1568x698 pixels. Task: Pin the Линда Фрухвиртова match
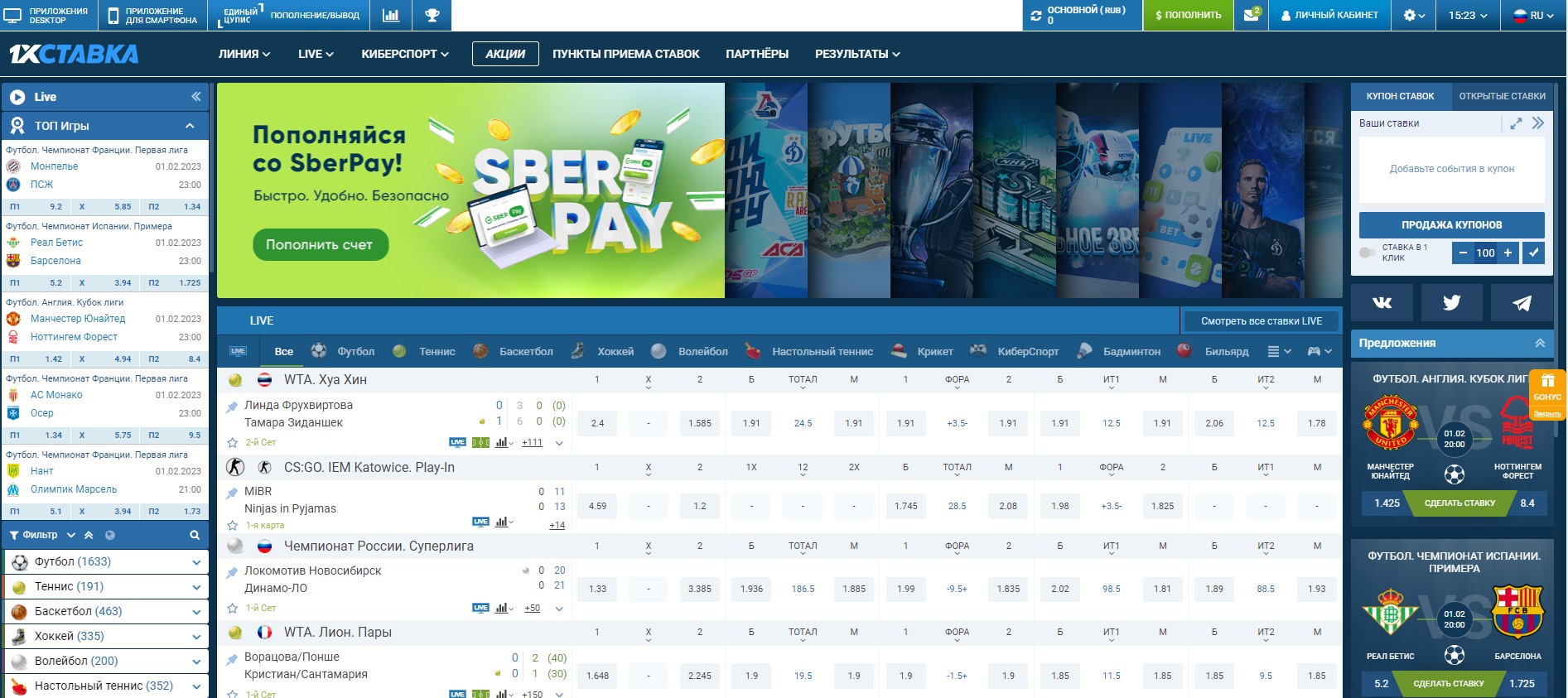233,406
